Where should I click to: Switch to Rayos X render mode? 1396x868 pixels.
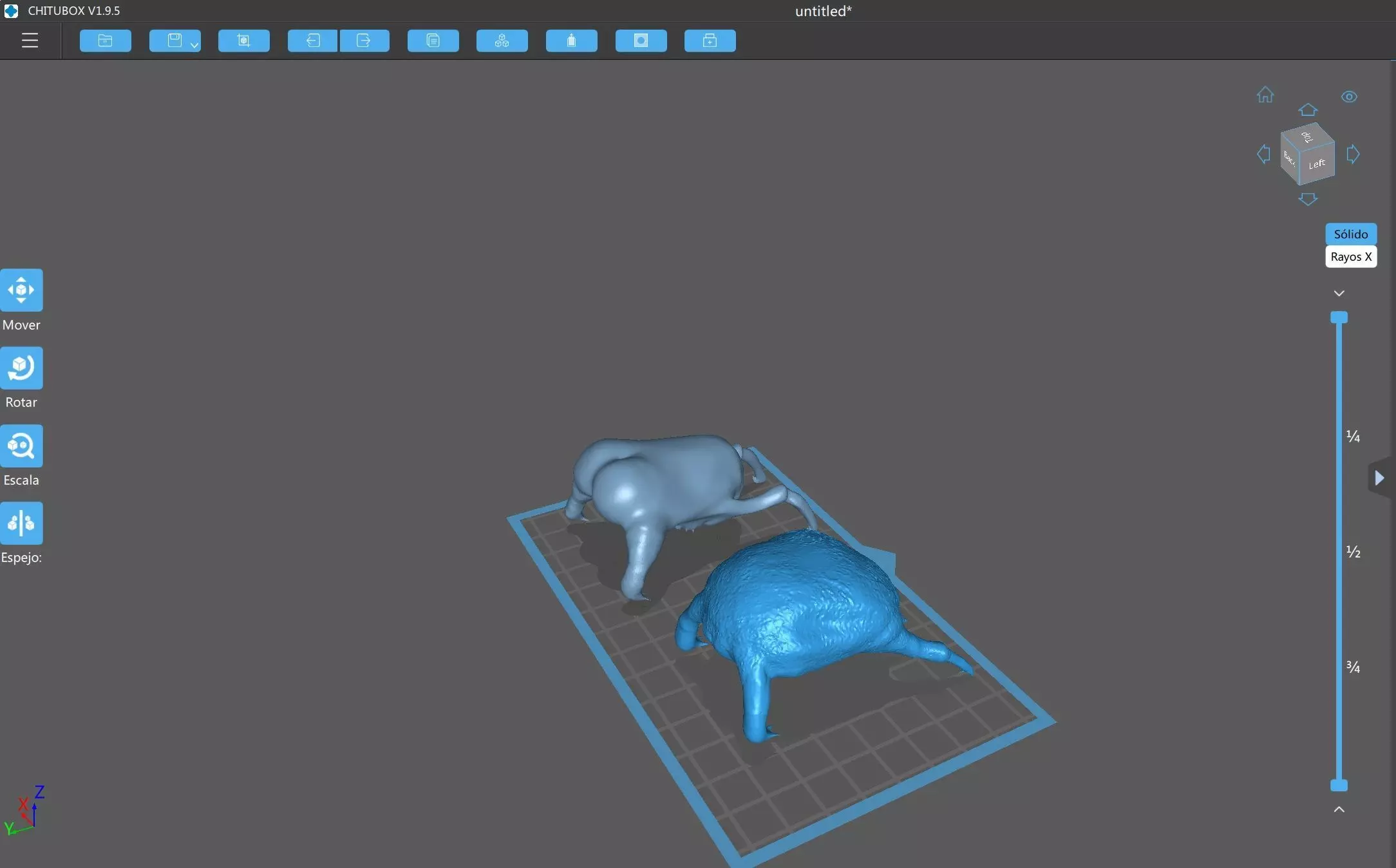point(1350,256)
